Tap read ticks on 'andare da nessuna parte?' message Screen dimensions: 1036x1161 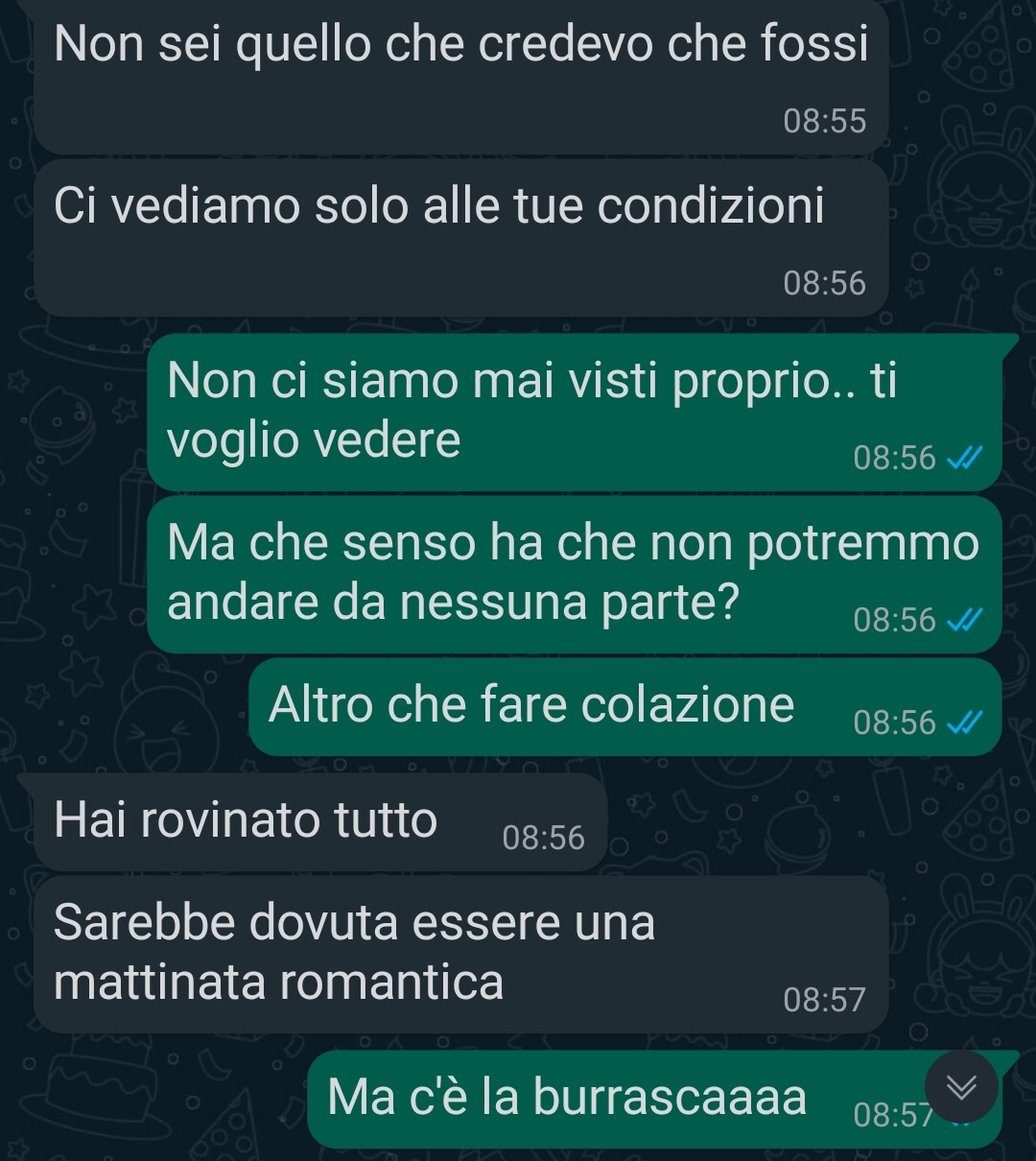pyautogui.click(x=965, y=621)
